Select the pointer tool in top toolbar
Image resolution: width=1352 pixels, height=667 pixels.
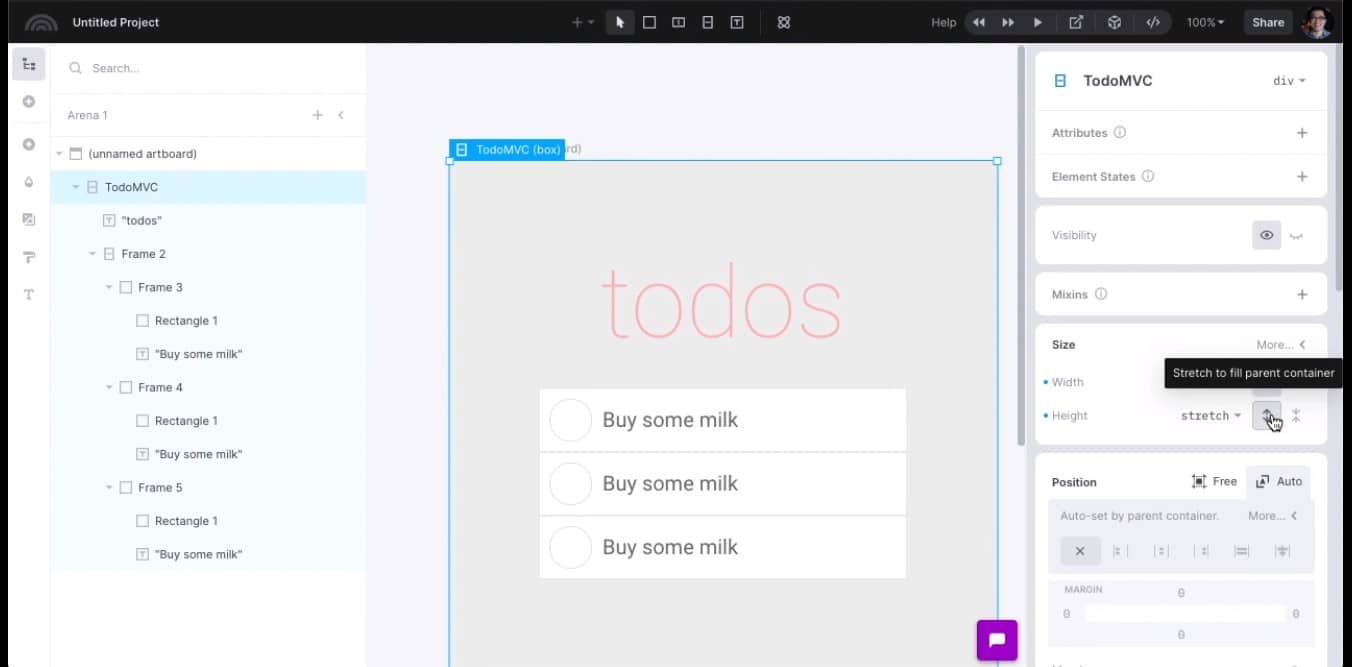point(620,22)
